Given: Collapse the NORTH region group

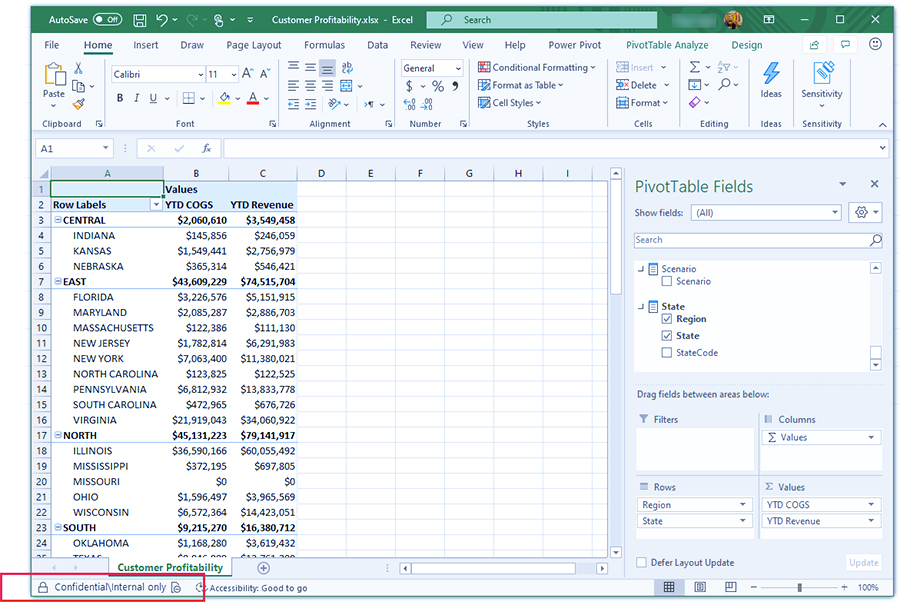Looking at the screenshot, I should (x=58, y=435).
